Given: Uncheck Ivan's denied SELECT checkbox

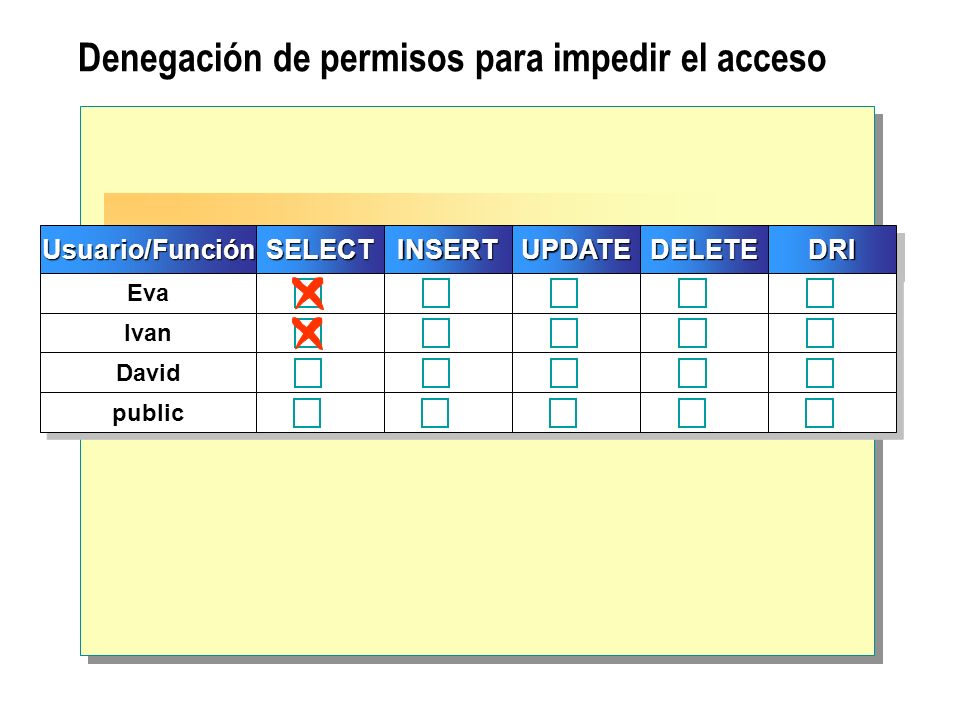Looking at the screenshot, I should click(307, 333).
